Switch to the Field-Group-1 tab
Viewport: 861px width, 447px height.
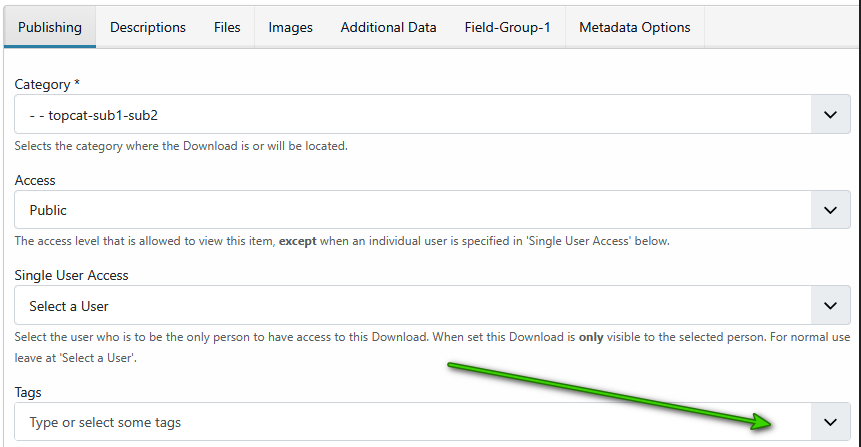click(x=507, y=27)
